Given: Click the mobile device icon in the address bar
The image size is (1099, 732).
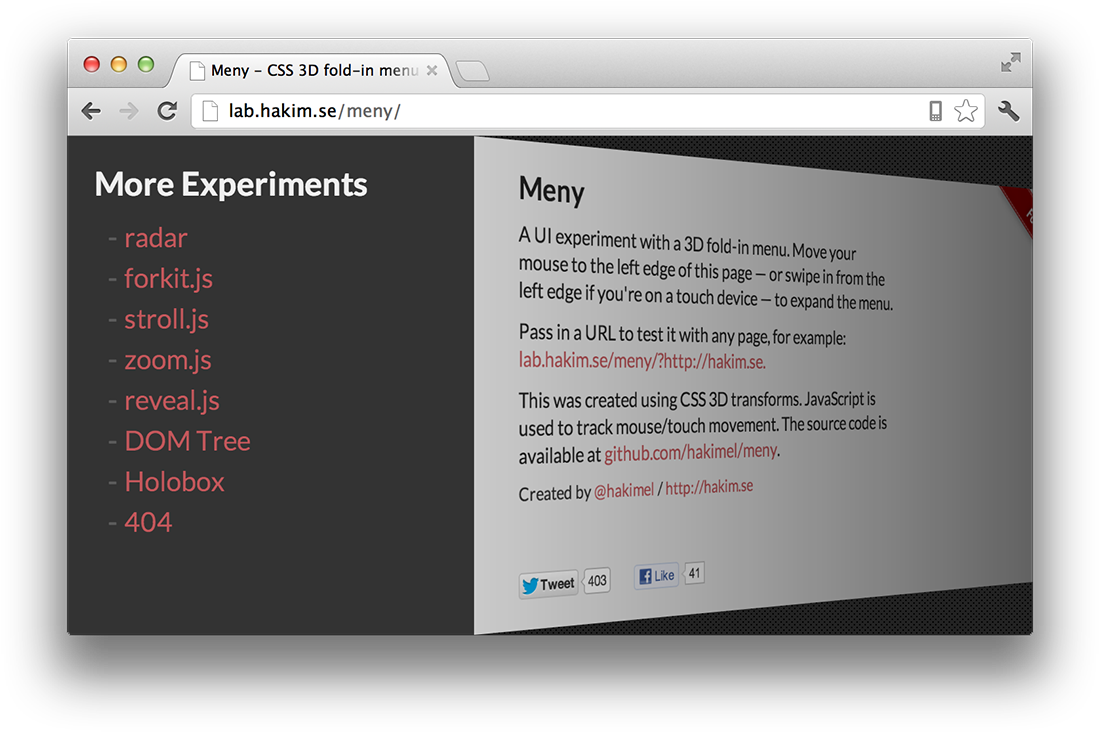Looking at the screenshot, I should pos(934,111).
